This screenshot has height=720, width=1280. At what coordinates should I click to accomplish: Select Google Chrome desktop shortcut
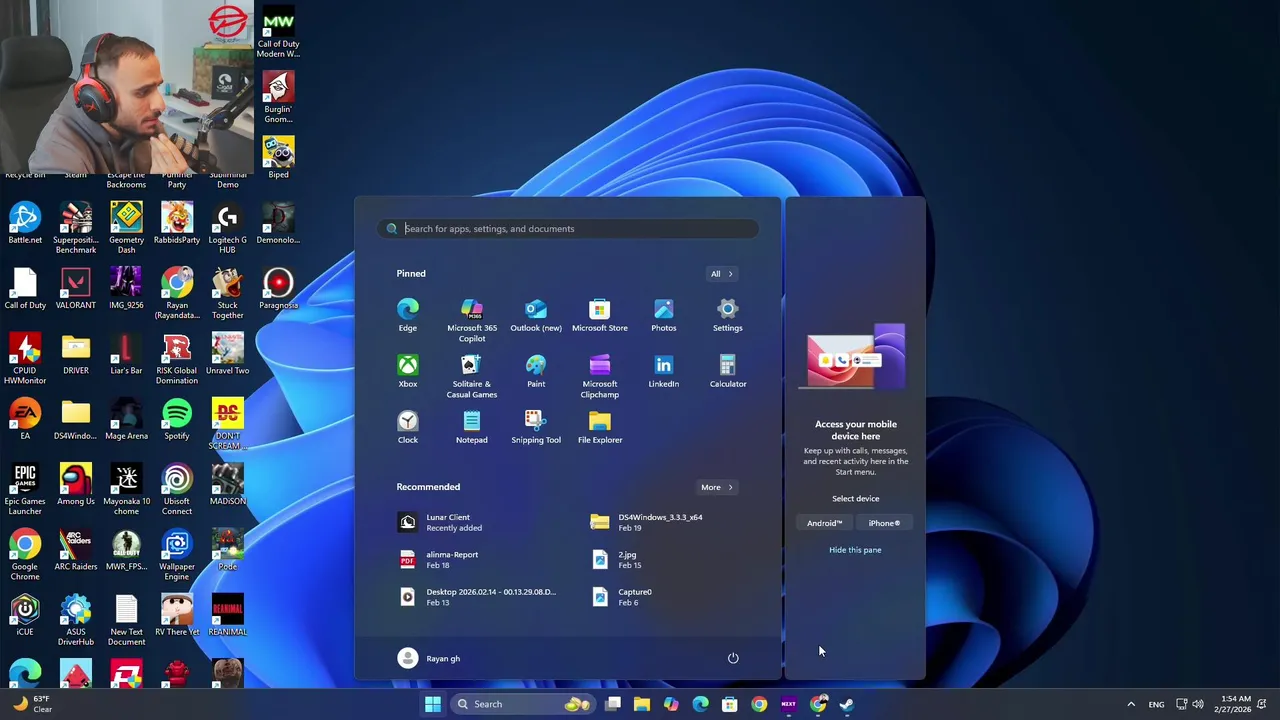25,555
